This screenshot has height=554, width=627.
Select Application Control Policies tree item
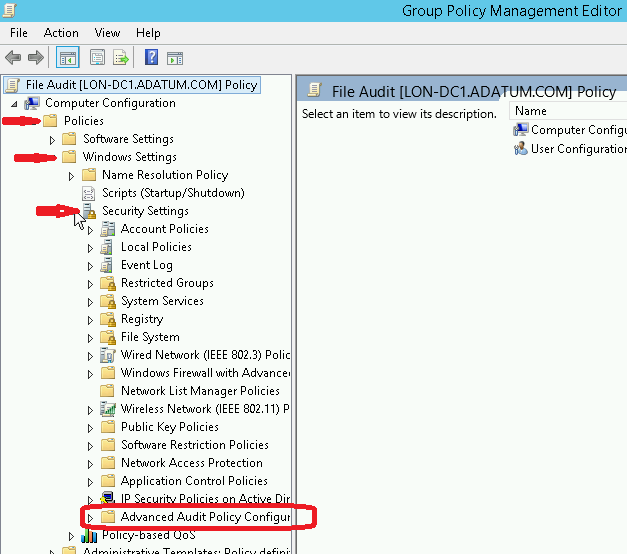[x=194, y=481]
